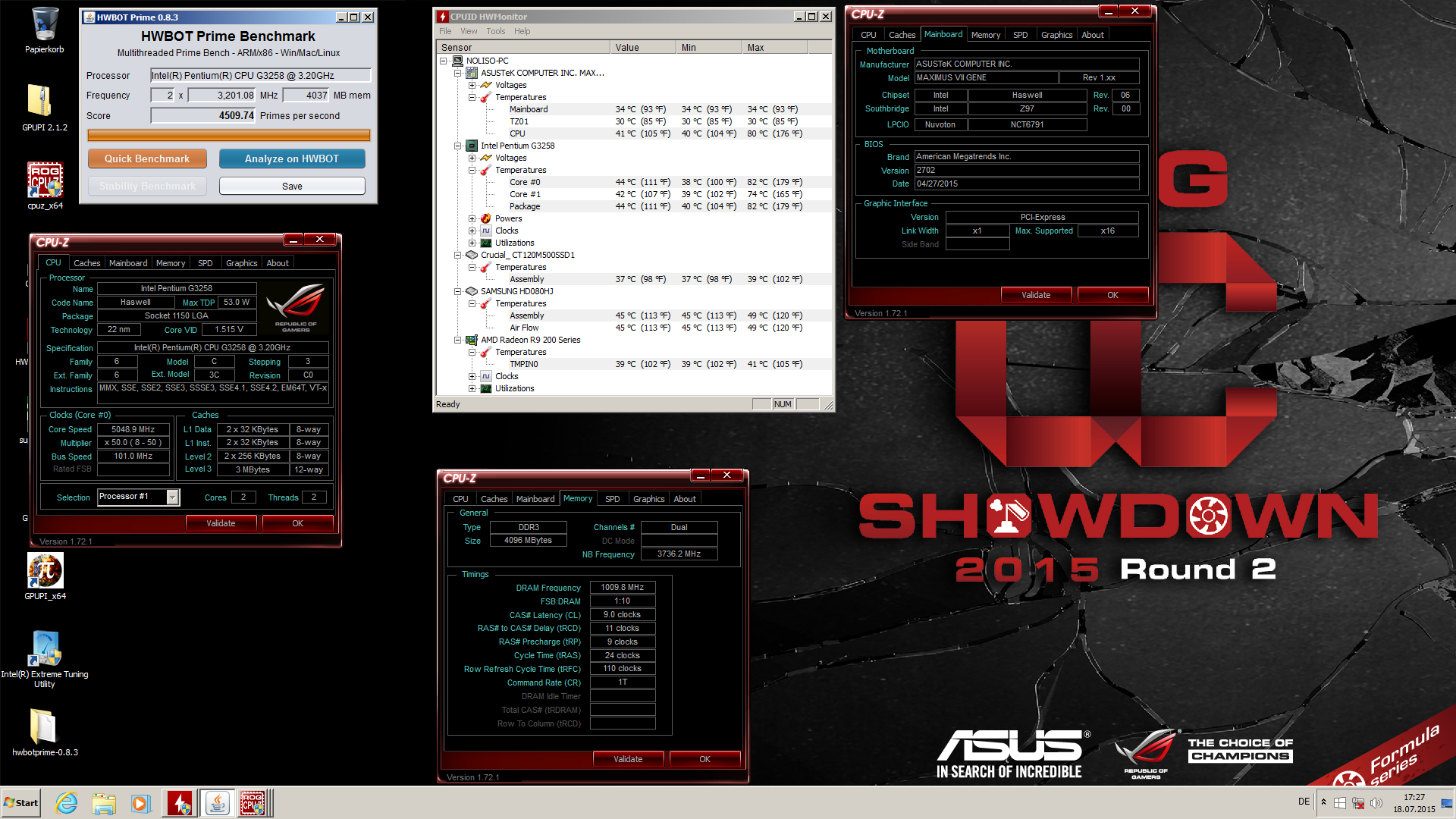This screenshot has width=1456, height=819.
Task: Switch to HWMonitor taskbar button
Action: point(180,803)
